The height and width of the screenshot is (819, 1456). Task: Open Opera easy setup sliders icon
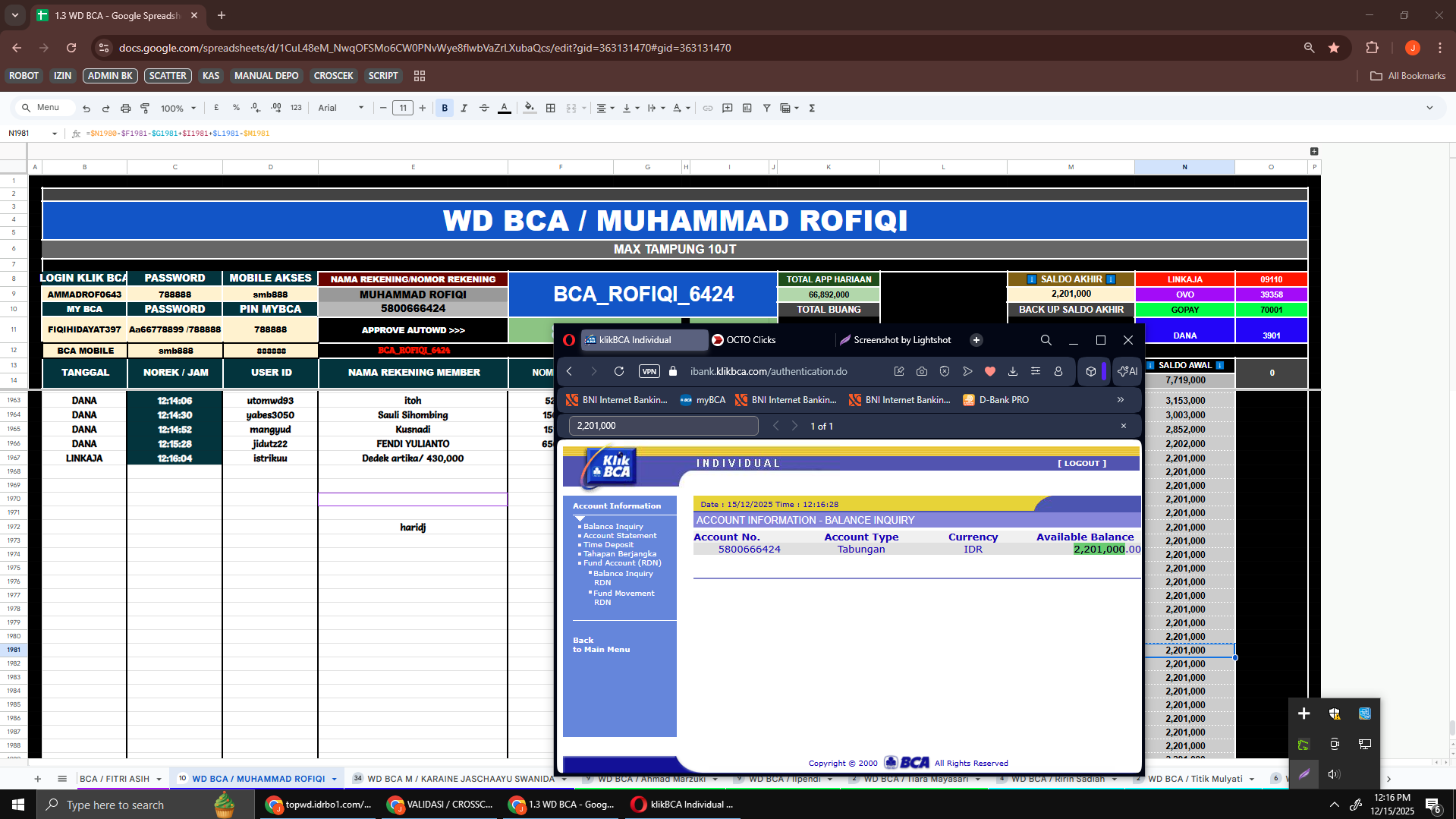(x=1036, y=371)
